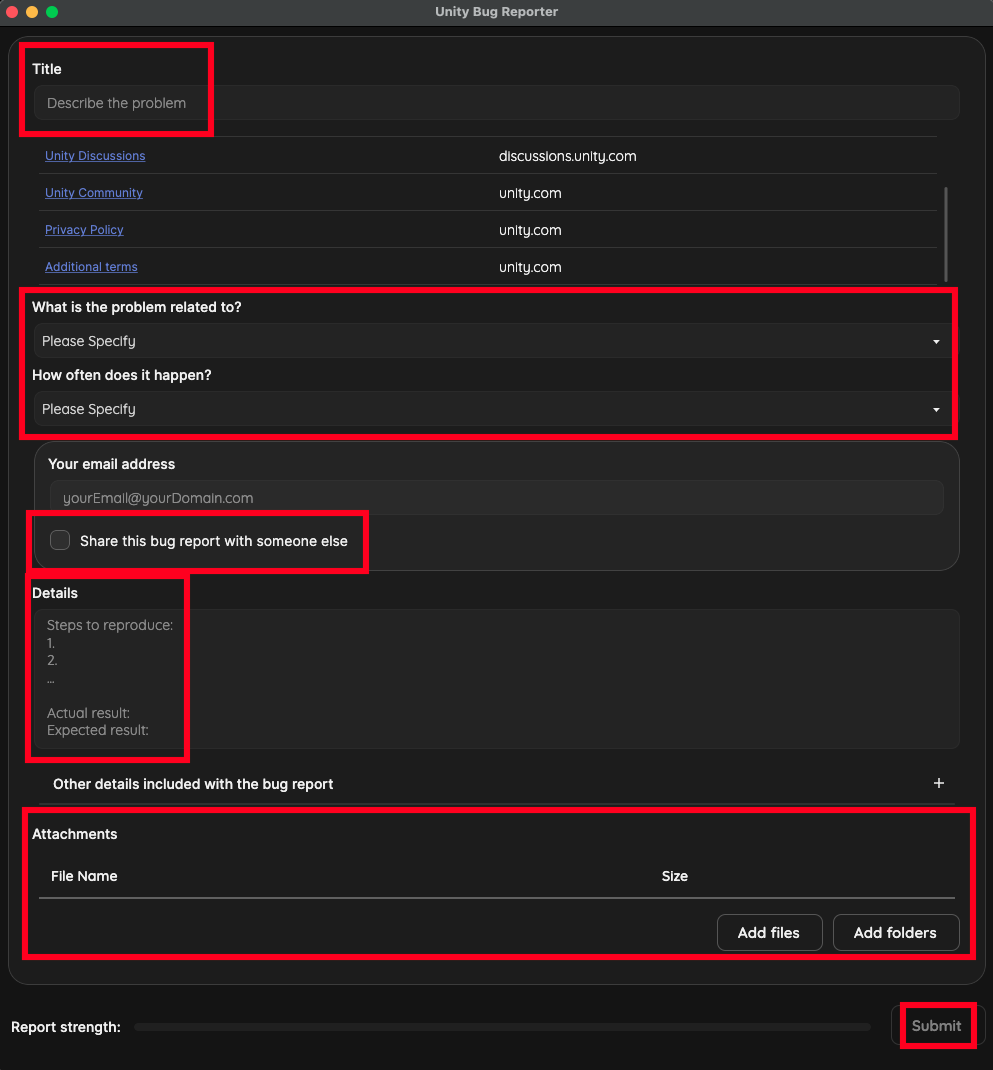Click the links list vertical scrollbar
The width and height of the screenshot is (993, 1070).
coord(946,234)
